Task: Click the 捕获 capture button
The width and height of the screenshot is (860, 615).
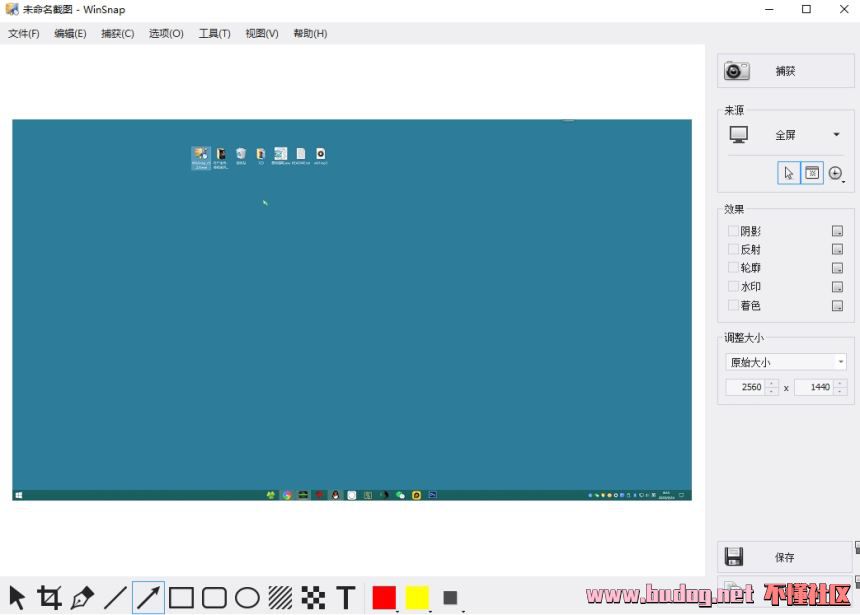Action: point(786,71)
